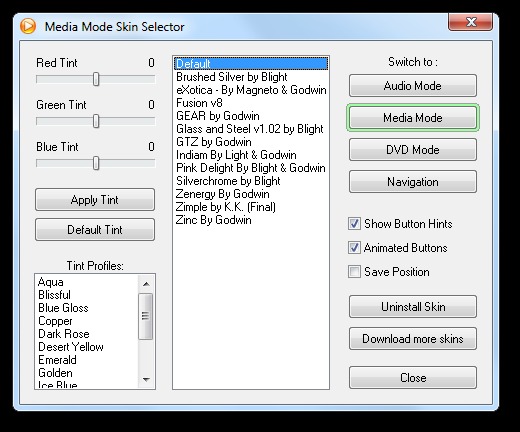Viewport: 520px width, 432px height.
Task: Click the Blue Tint slider handle
Action: (x=96, y=163)
